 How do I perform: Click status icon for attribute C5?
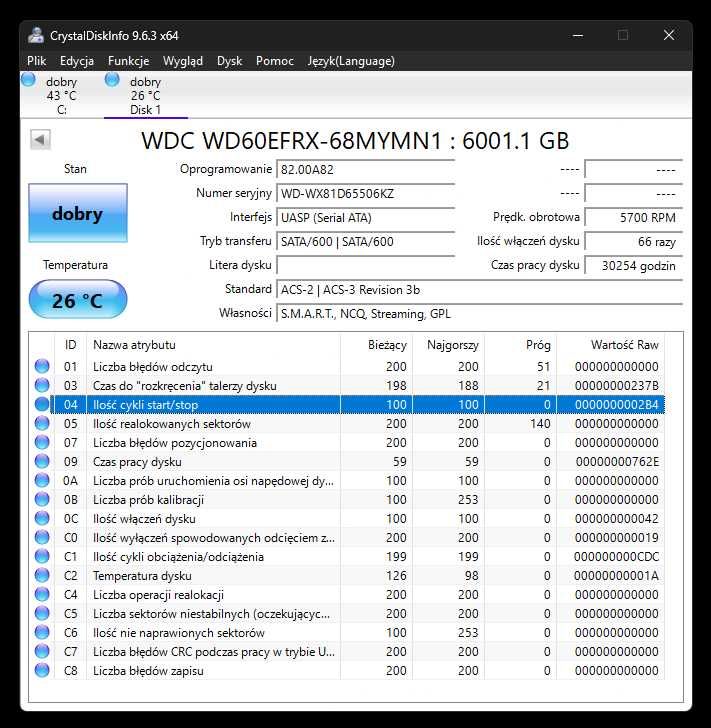[42, 614]
